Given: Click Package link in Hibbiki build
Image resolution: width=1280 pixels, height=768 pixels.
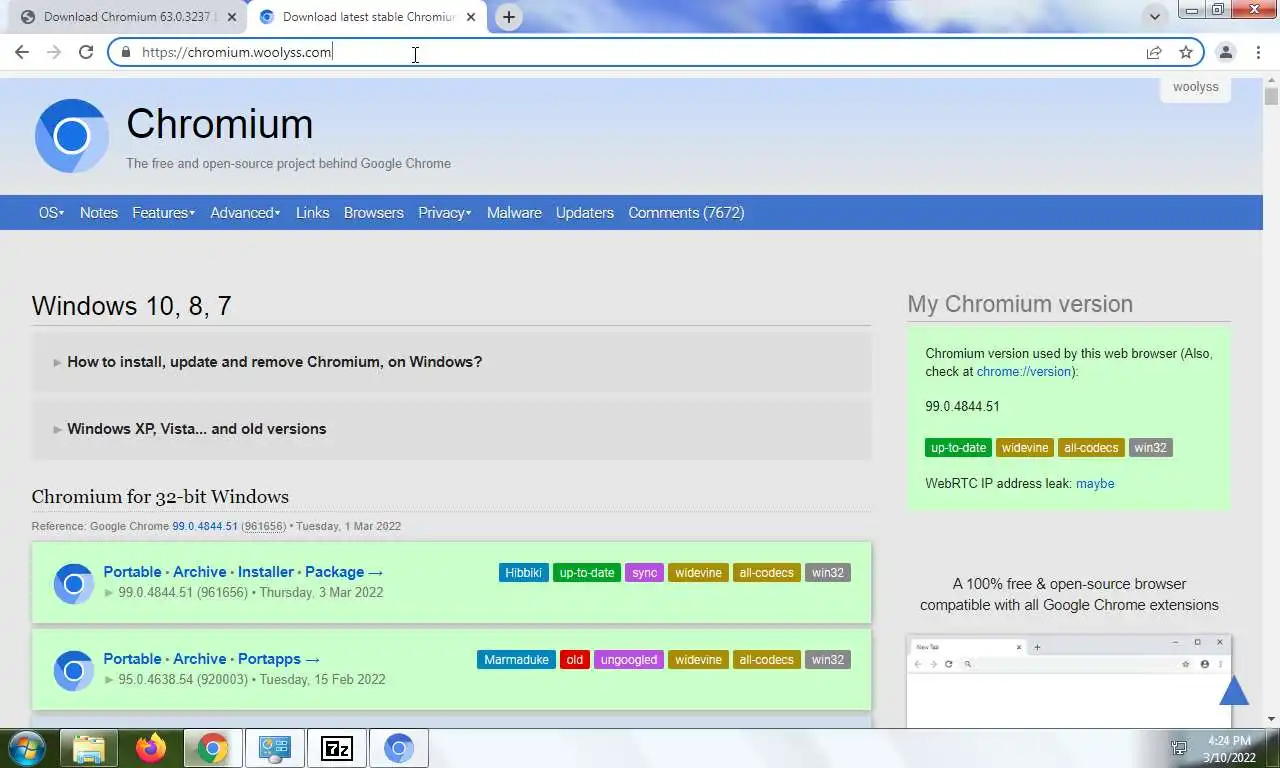Looking at the screenshot, I should (x=344, y=572).
